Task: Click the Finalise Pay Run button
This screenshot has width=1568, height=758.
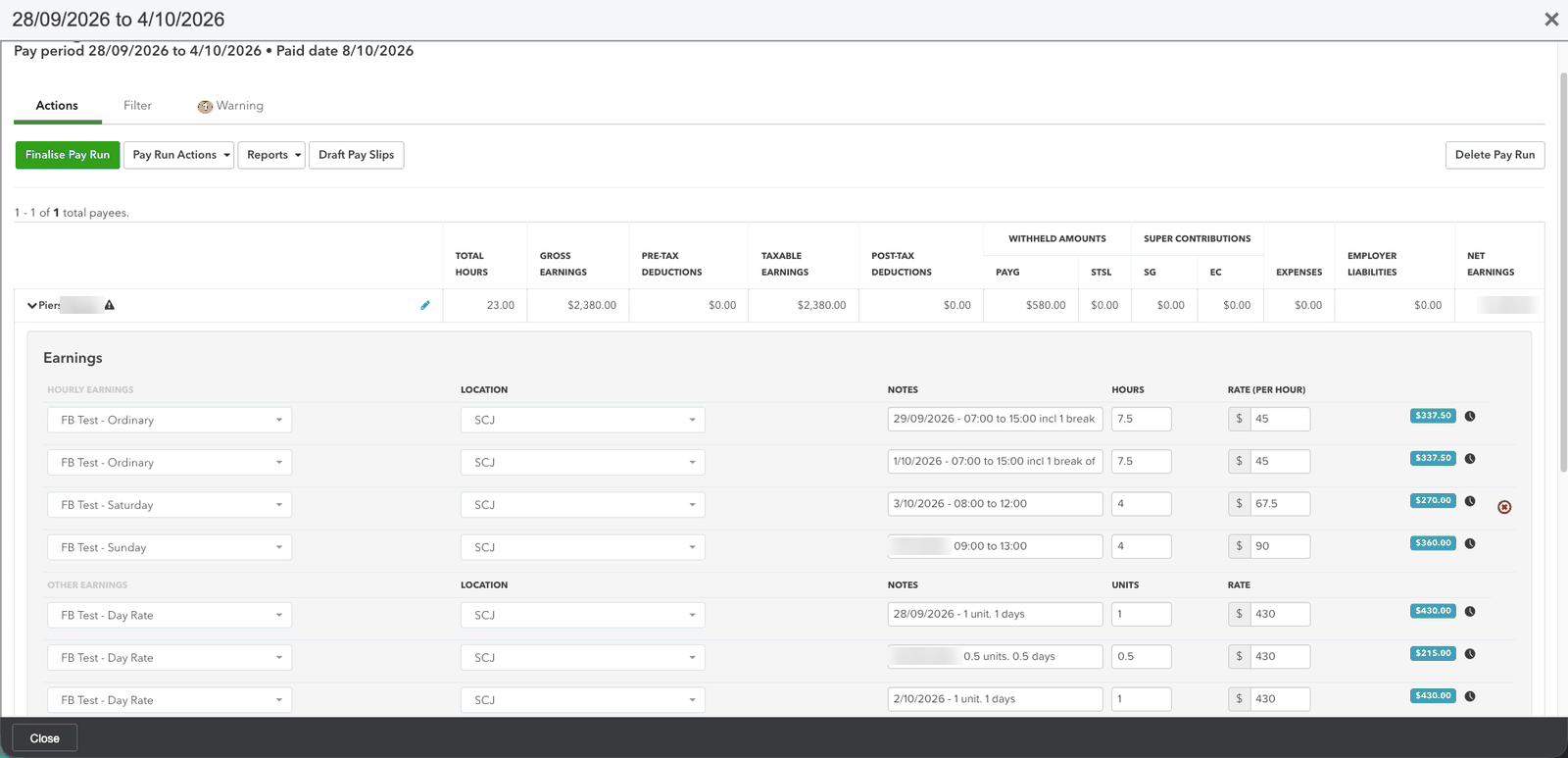Action: click(x=68, y=155)
